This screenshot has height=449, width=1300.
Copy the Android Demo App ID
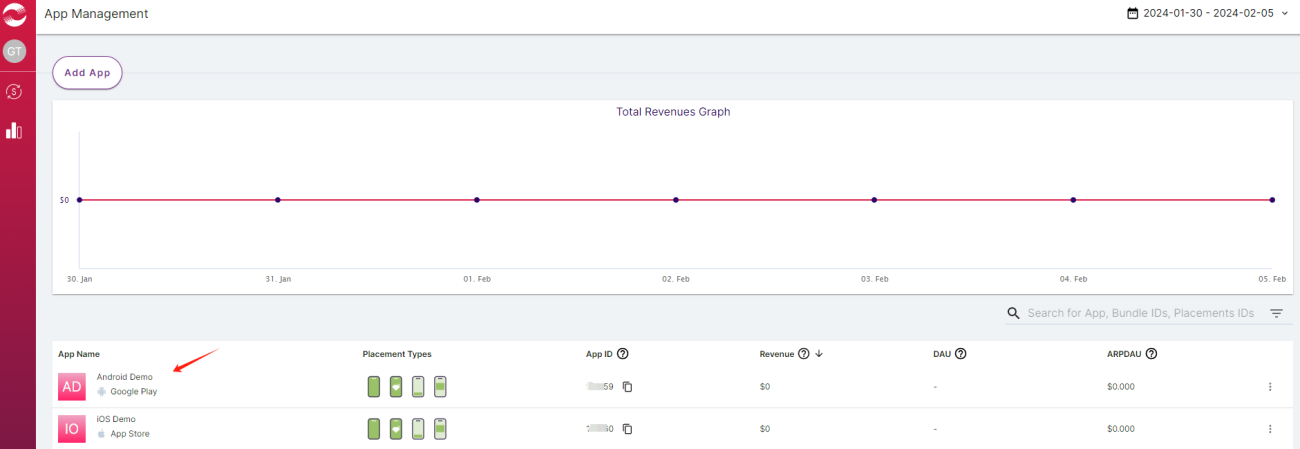[628, 386]
